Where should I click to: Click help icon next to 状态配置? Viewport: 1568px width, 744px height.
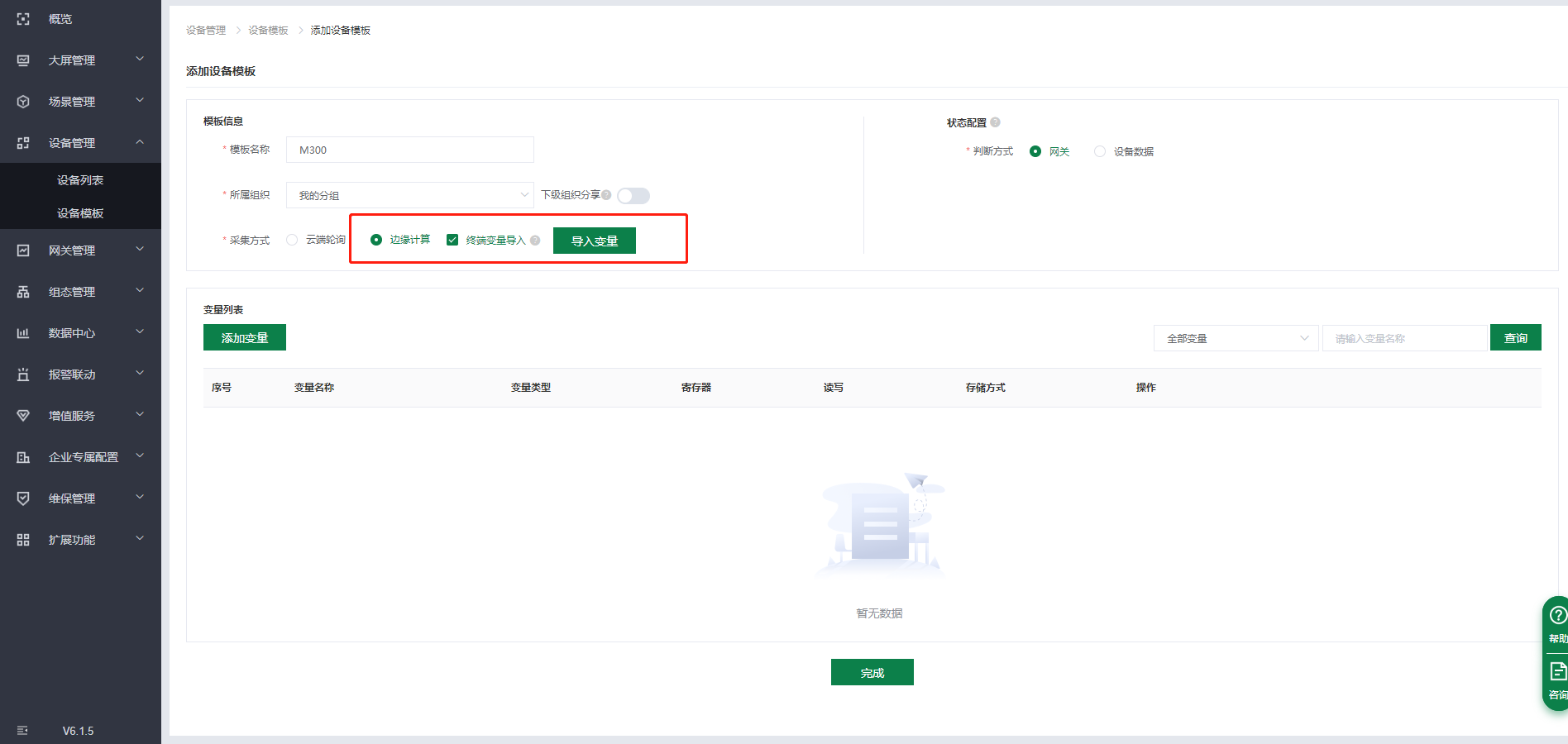point(995,122)
